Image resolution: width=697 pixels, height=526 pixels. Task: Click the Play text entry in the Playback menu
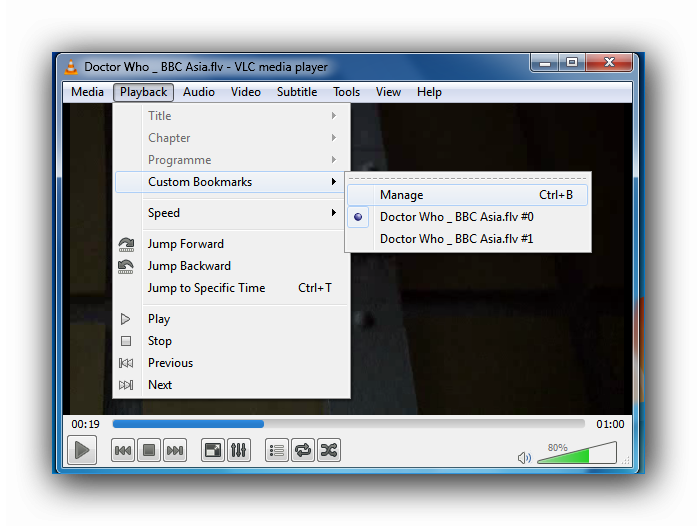[159, 319]
